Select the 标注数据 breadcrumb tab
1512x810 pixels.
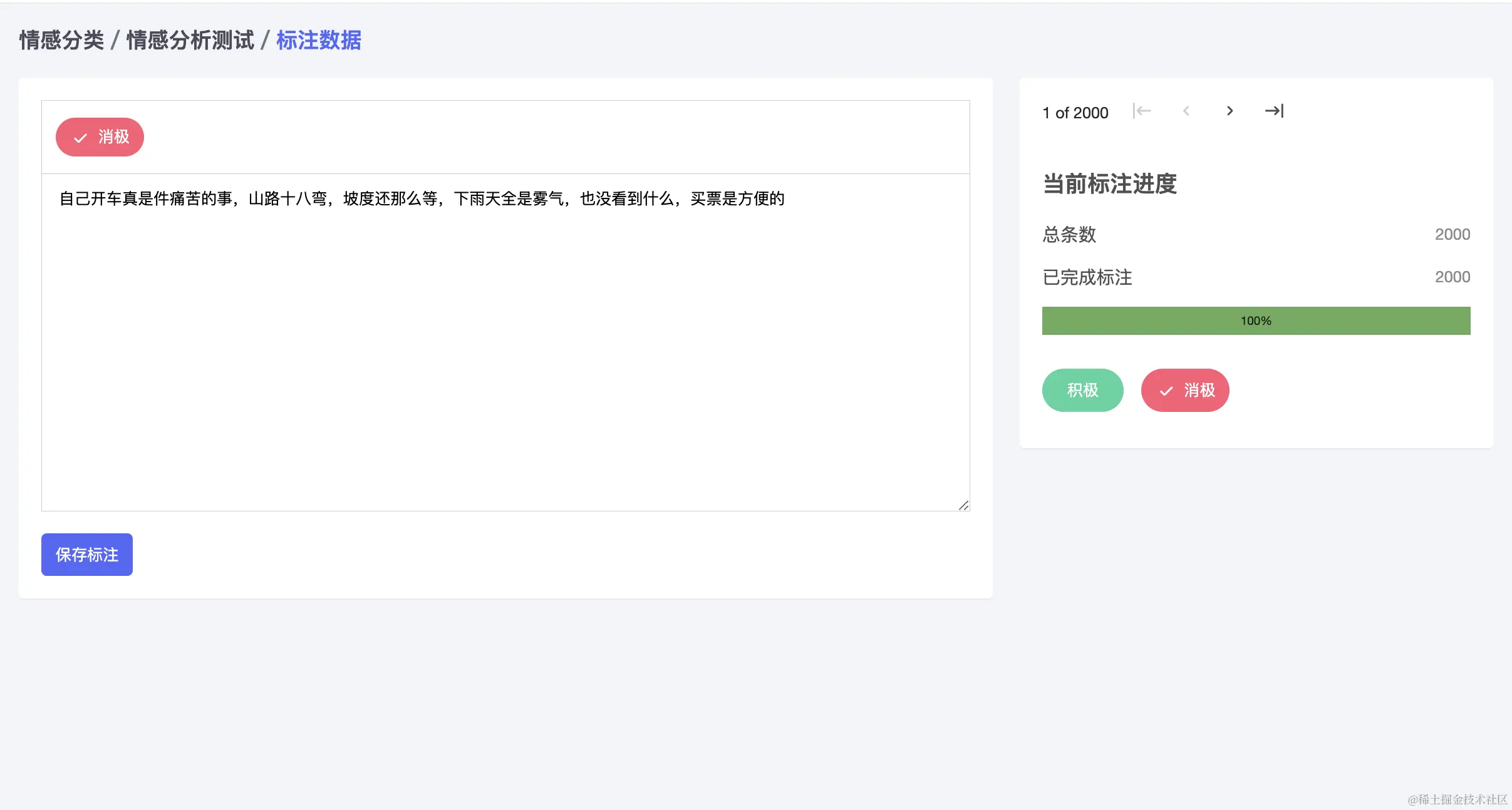[x=319, y=40]
